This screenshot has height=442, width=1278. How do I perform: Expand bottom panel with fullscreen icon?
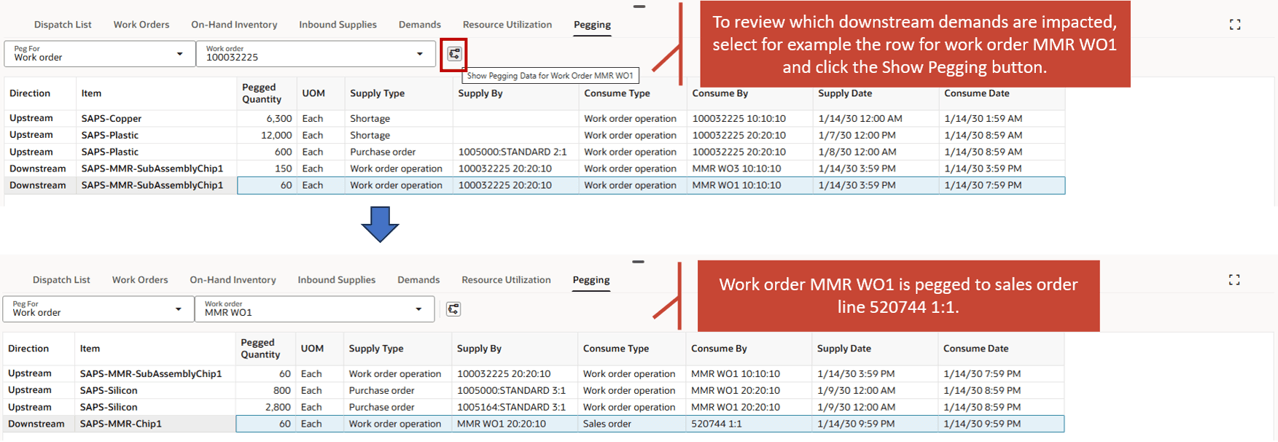1234,280
